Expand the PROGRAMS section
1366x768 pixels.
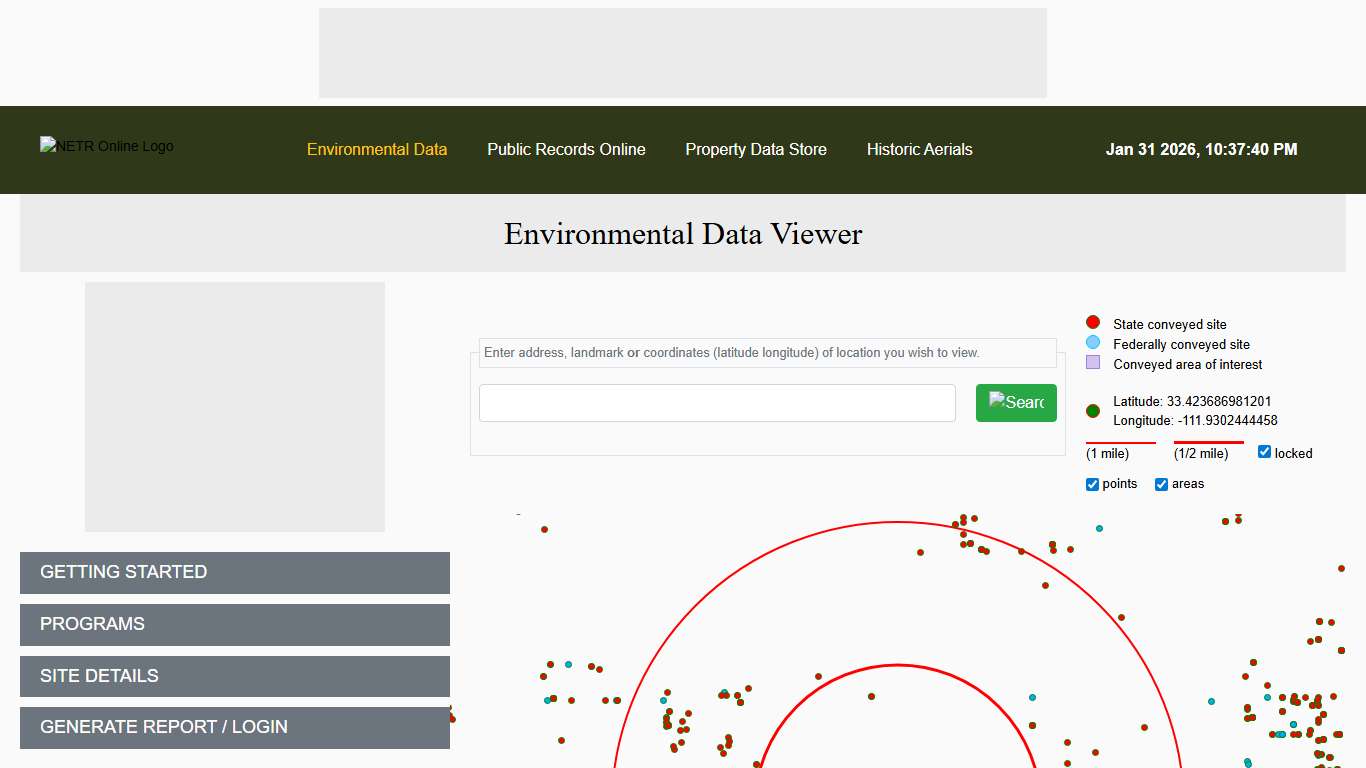(234, 624)
